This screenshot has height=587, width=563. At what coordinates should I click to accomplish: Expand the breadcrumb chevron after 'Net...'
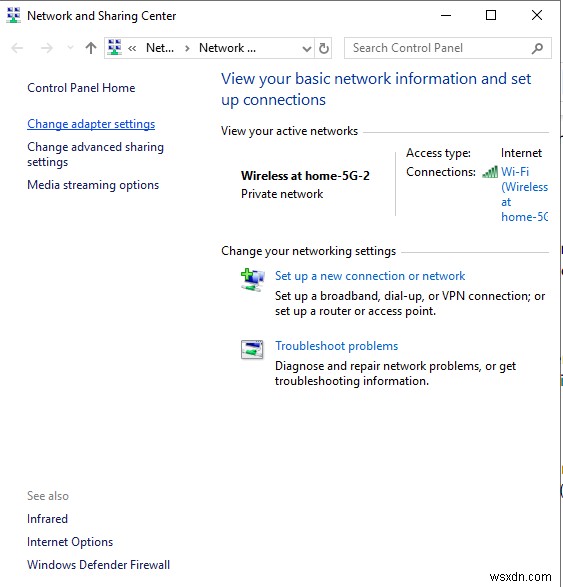point(187,48)
